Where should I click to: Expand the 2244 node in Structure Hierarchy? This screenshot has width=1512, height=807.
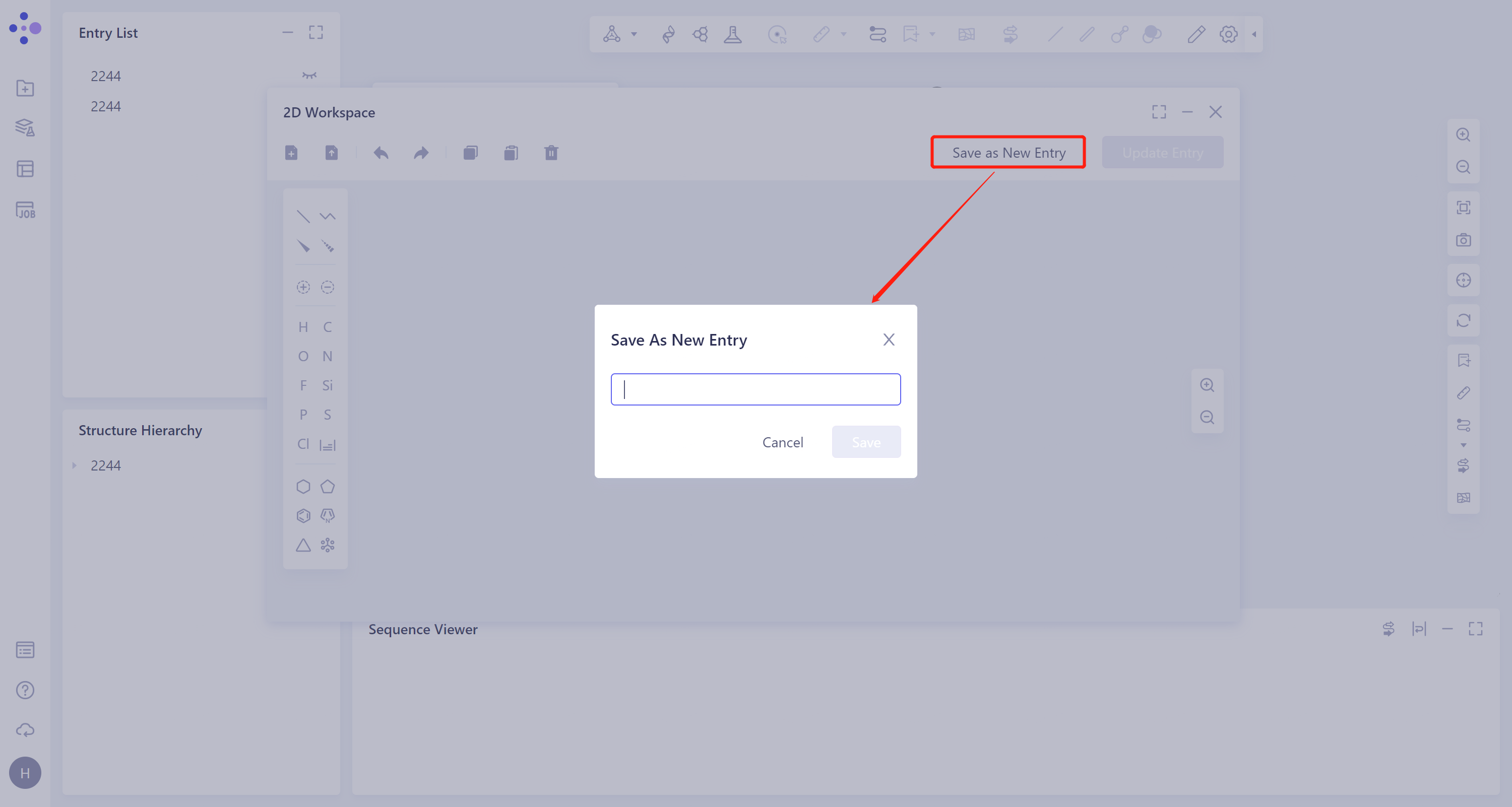[x=75, y=465]
